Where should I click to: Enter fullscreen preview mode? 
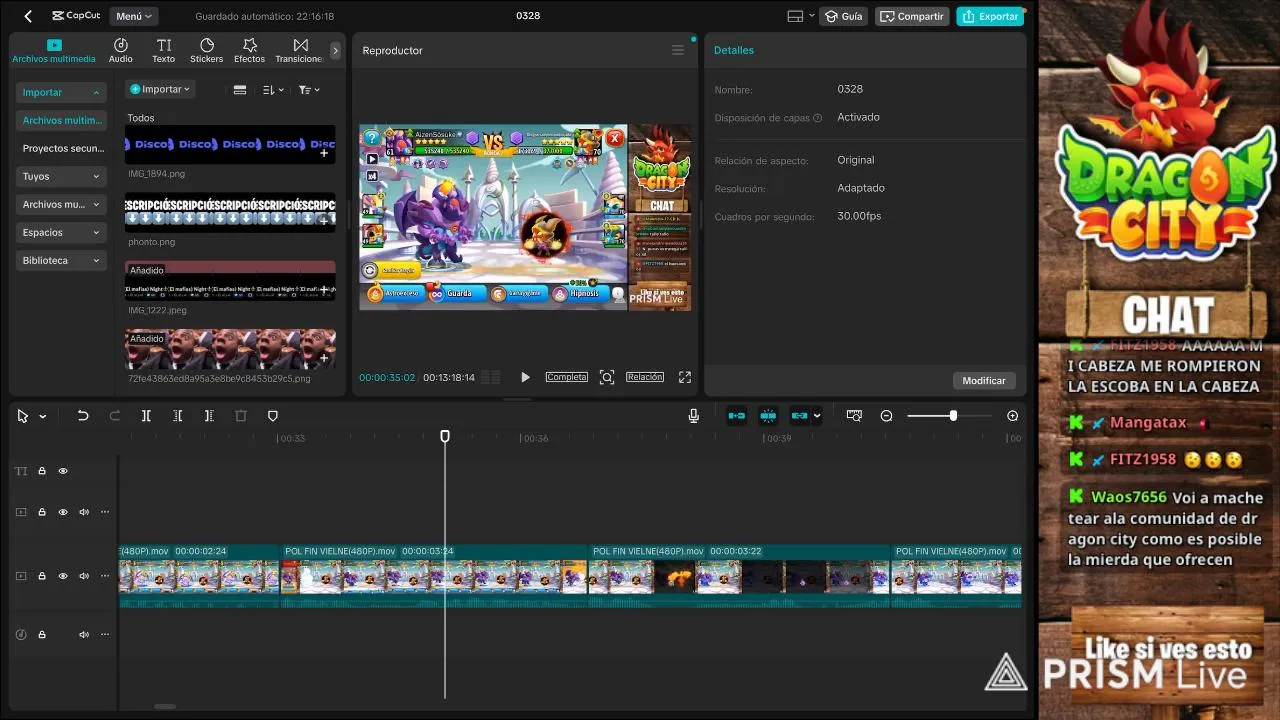[685, 377]
